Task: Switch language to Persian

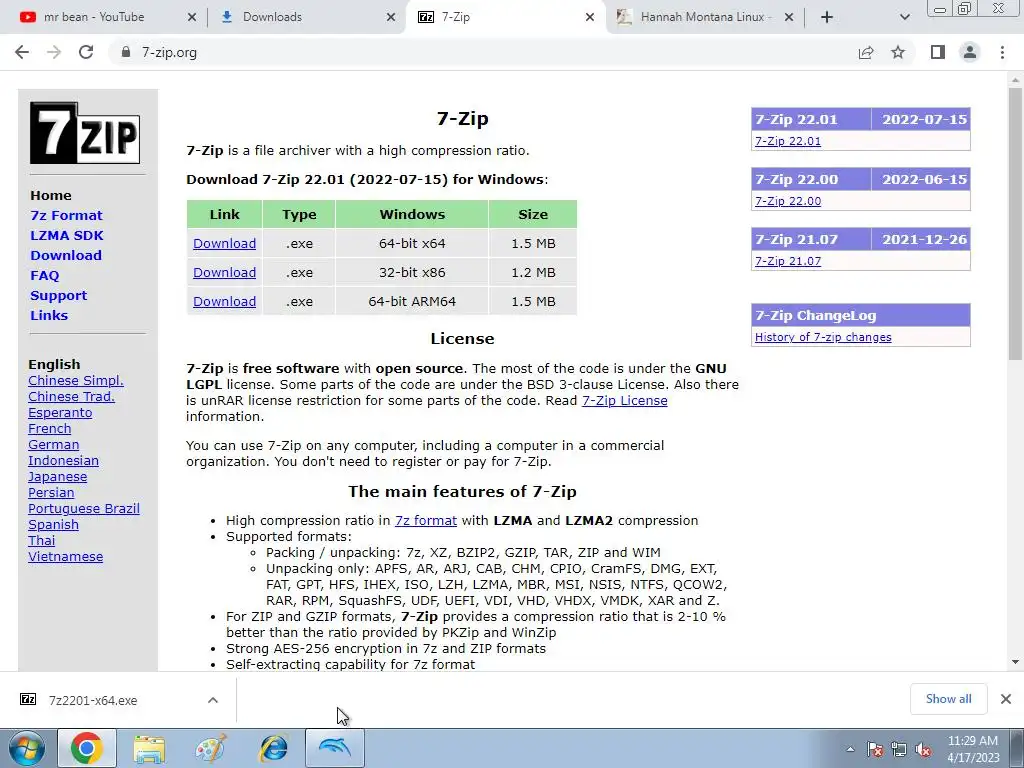Action: [x=51, y=492]
